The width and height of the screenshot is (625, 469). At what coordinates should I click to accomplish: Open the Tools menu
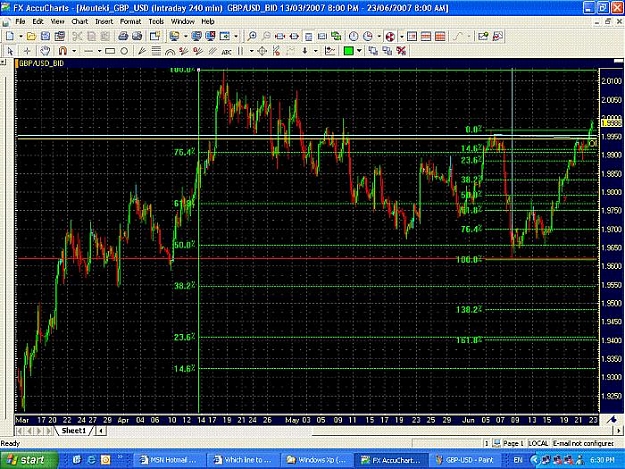(x=156, y=22)
